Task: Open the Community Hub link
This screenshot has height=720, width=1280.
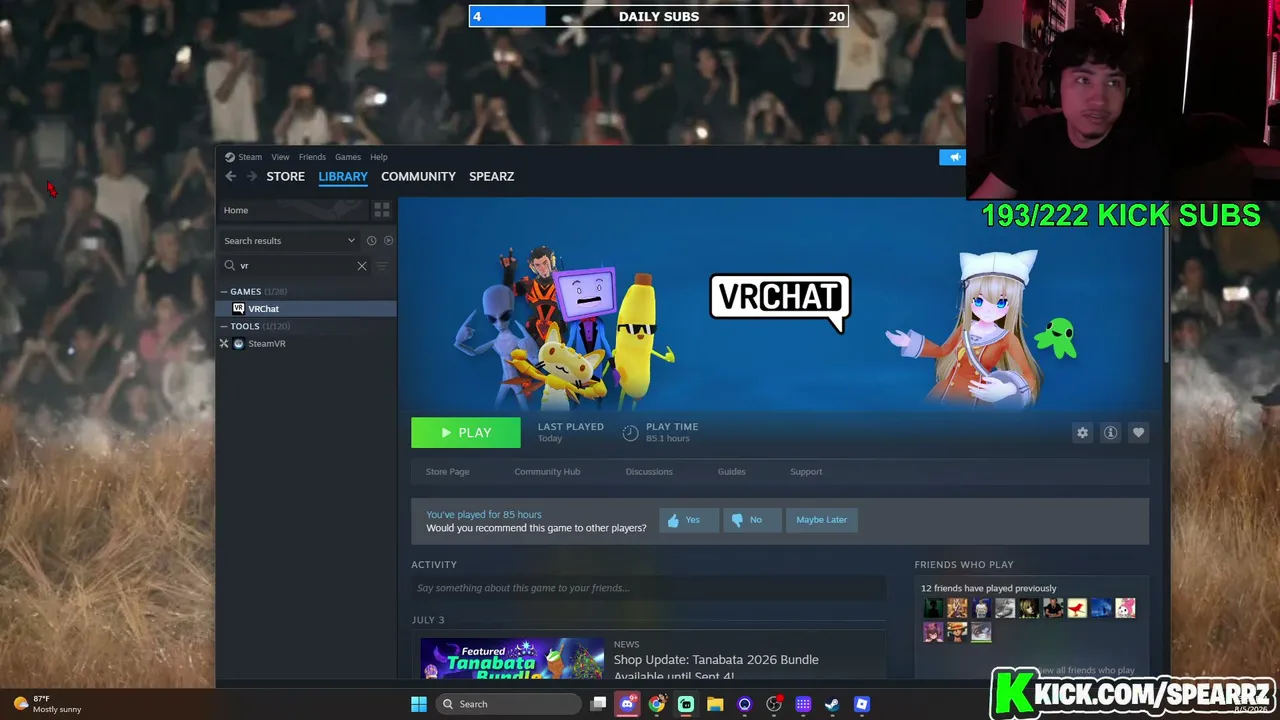Action: coord(547,472)
